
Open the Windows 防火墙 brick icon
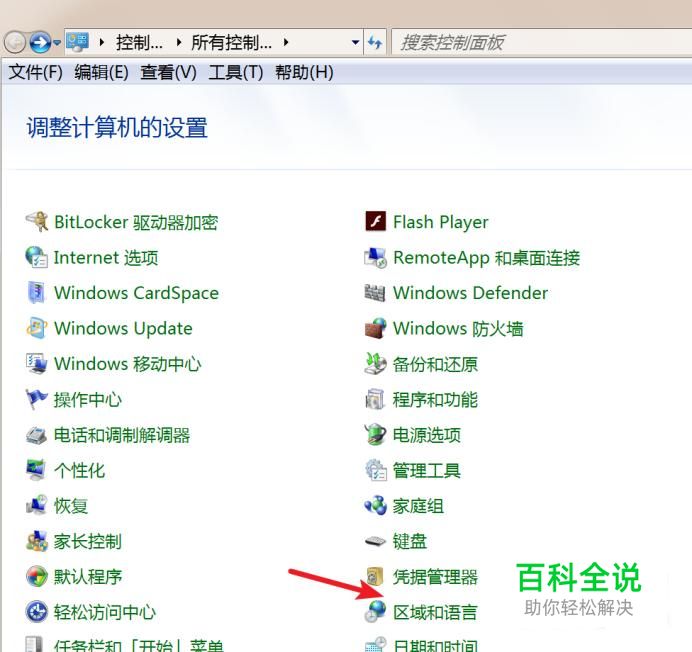tap(376, 328)
